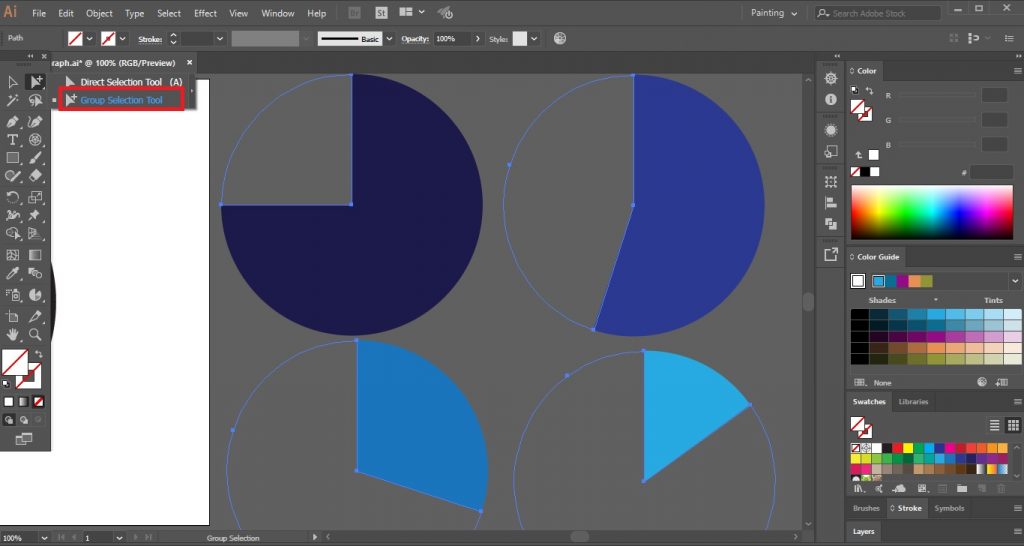
Task: Open the Transform panel icon
Action: coord(831,182)
